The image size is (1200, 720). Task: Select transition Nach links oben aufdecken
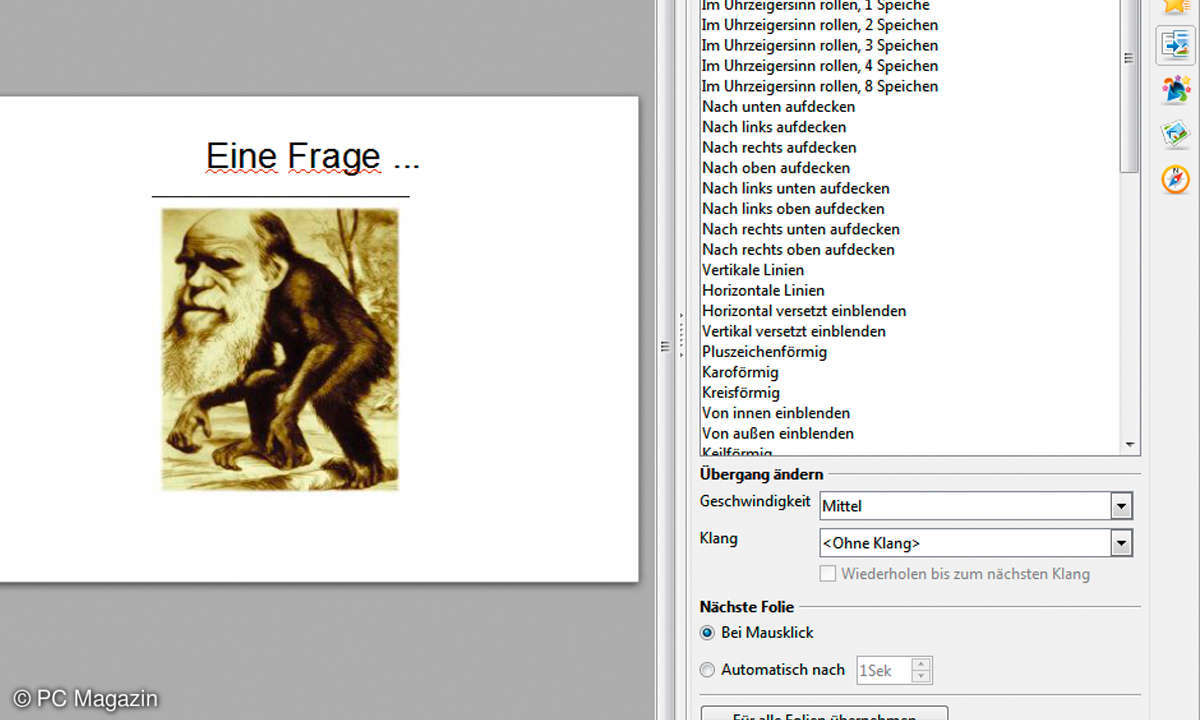(793, 209)
